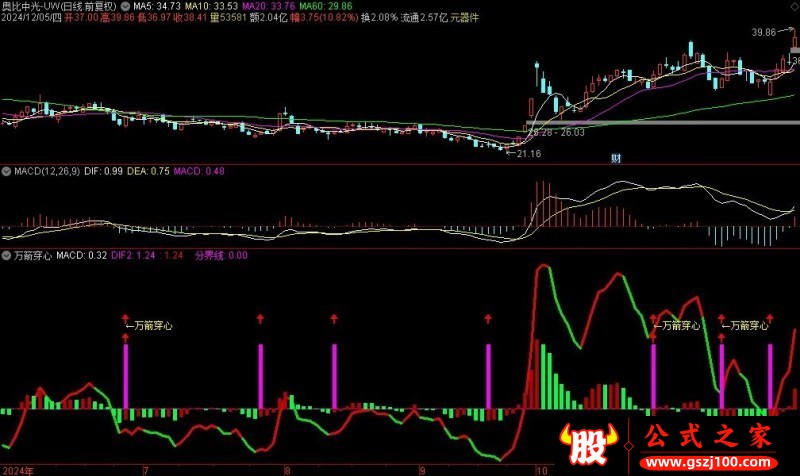
Task: Click the gray gap band on price chart
Action: pos(662,123)
